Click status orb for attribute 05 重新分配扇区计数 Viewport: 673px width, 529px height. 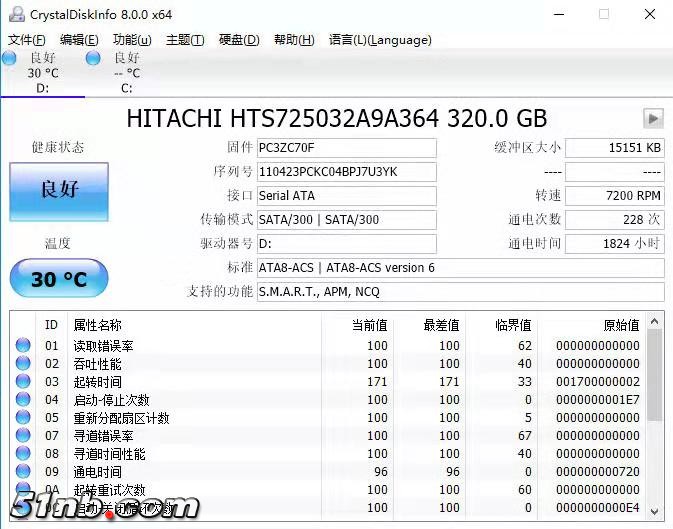click(x=23, y=417)
